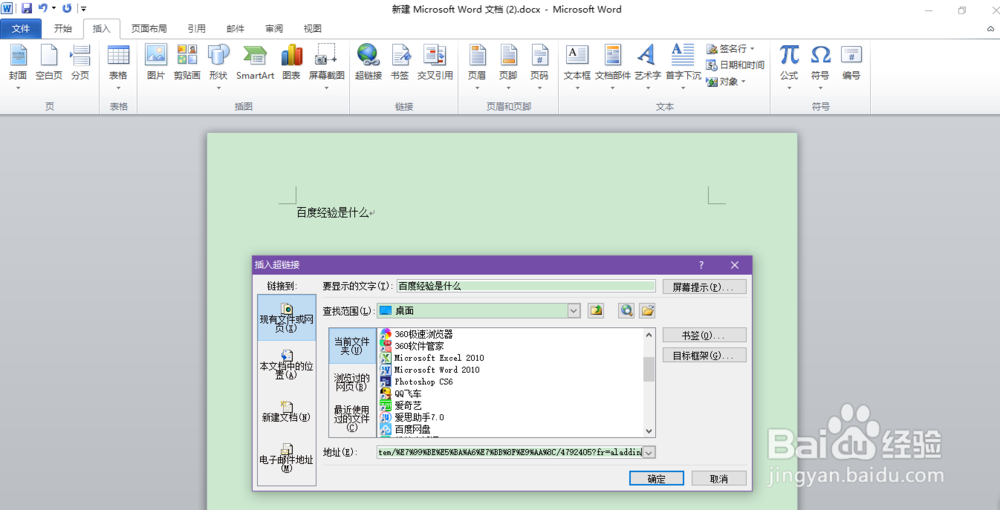The height and width of the screenshot is (510, 1000).
Task: Open 屏幕提示 screen tip settings
Action: [x=704, y=287]
